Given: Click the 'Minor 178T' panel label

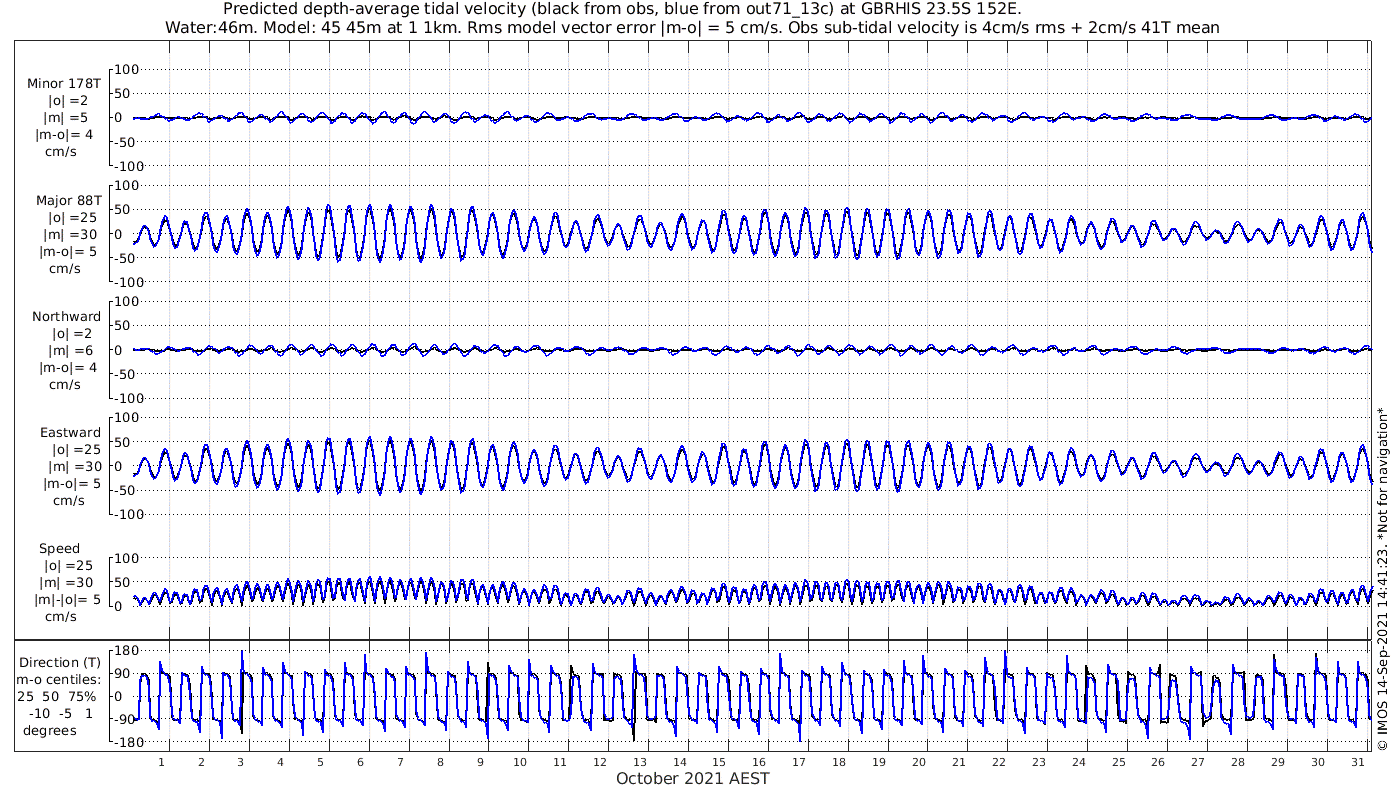Looking at the screenshot, I should (64, 83).
